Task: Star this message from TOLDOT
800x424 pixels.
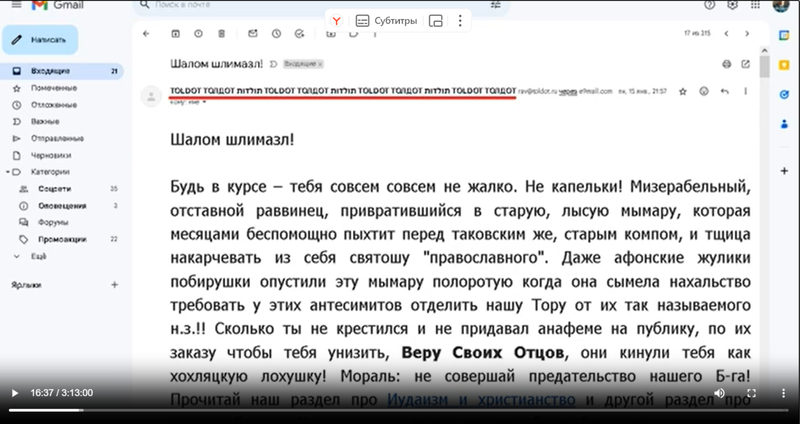Action: [683, 91]
